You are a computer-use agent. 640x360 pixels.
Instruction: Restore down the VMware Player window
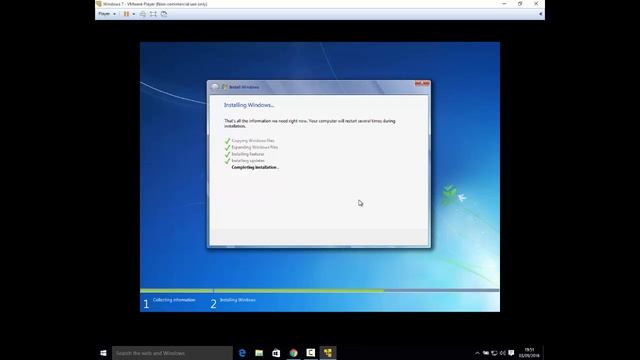tap(520, 4)
